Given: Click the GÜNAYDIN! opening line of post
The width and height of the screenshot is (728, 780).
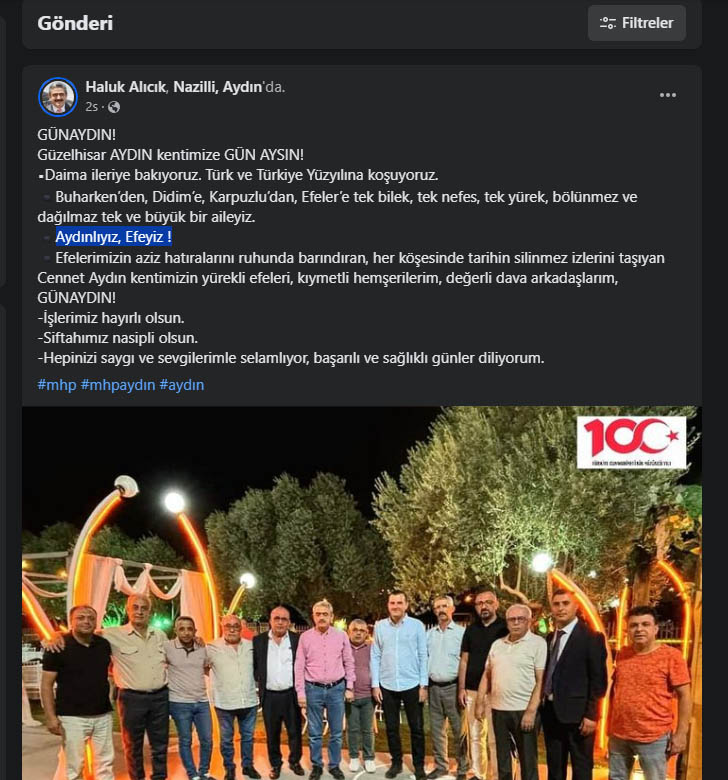Looking at the screenshot, I should tap(77, 135).
